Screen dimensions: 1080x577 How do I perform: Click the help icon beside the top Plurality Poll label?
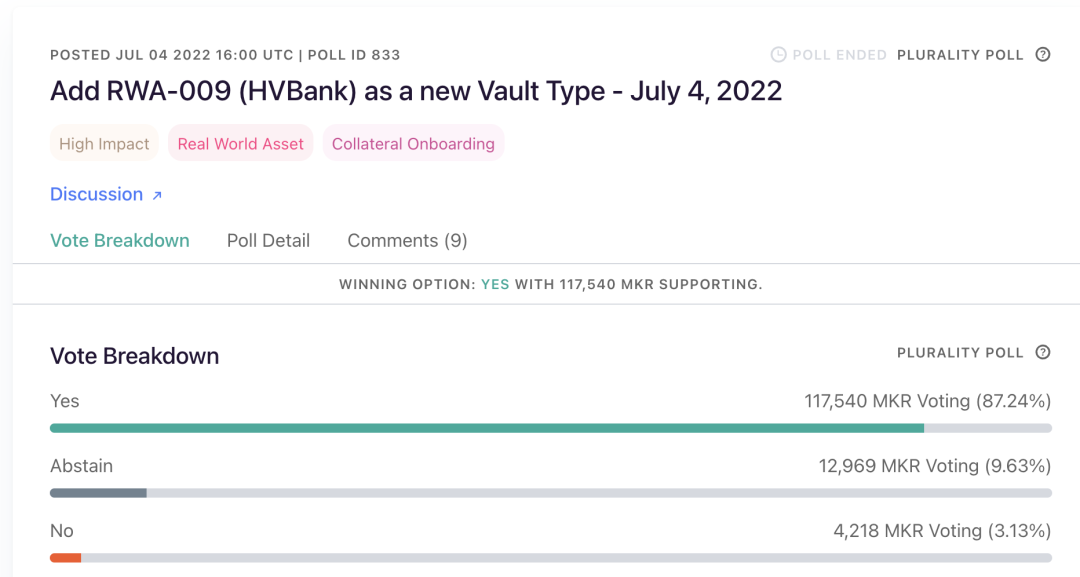pos(1043,55)
